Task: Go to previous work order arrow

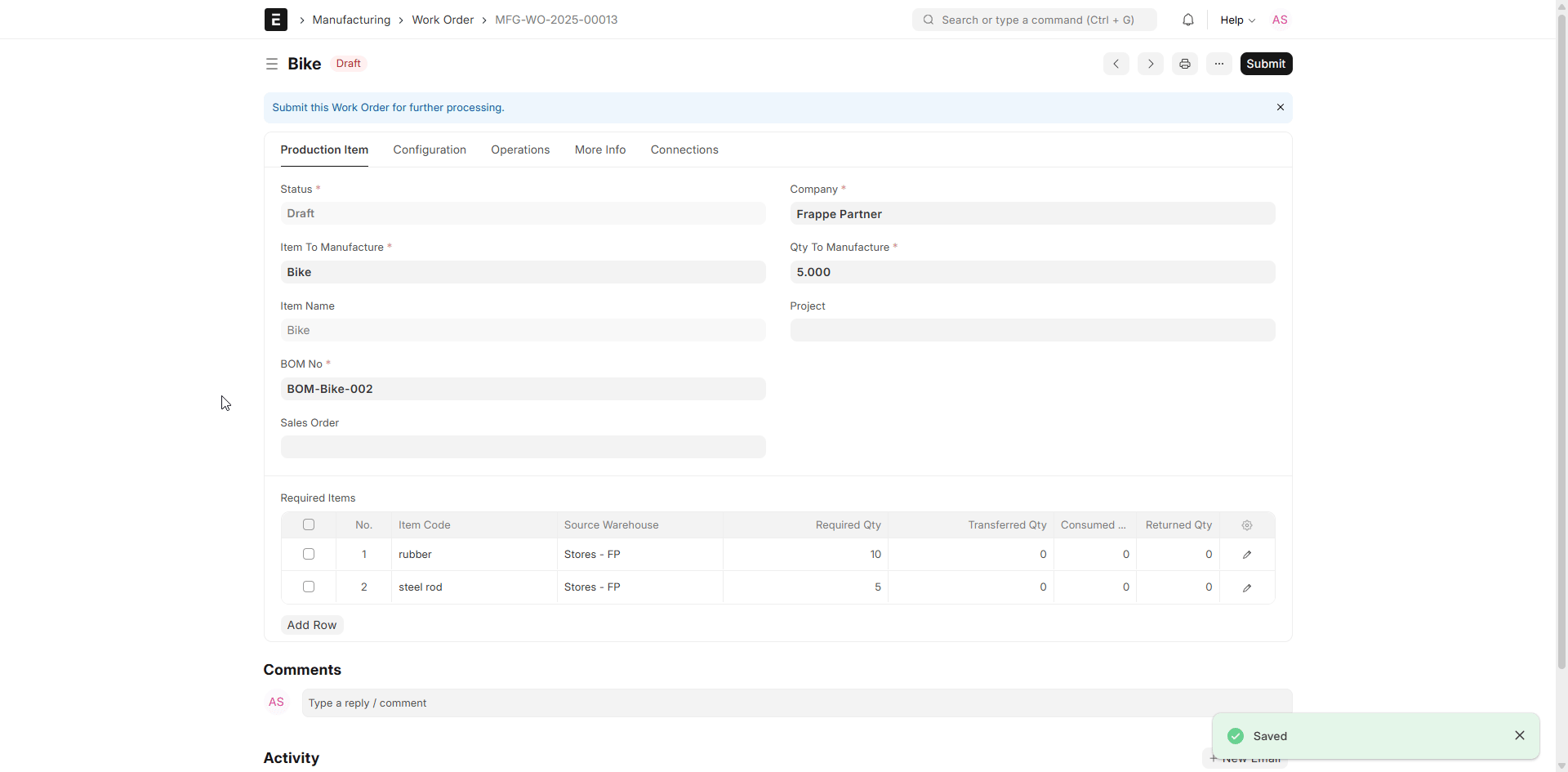Action: 1116,64
